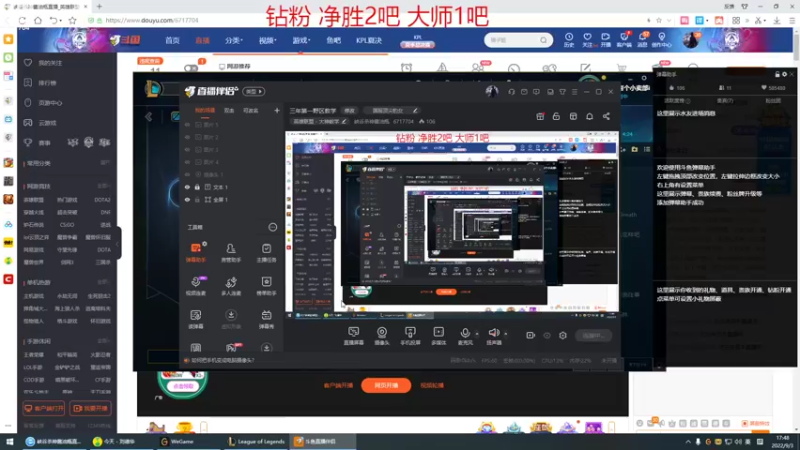
Task: Hide the 全屏 1 layer
Action: [187, 199]
